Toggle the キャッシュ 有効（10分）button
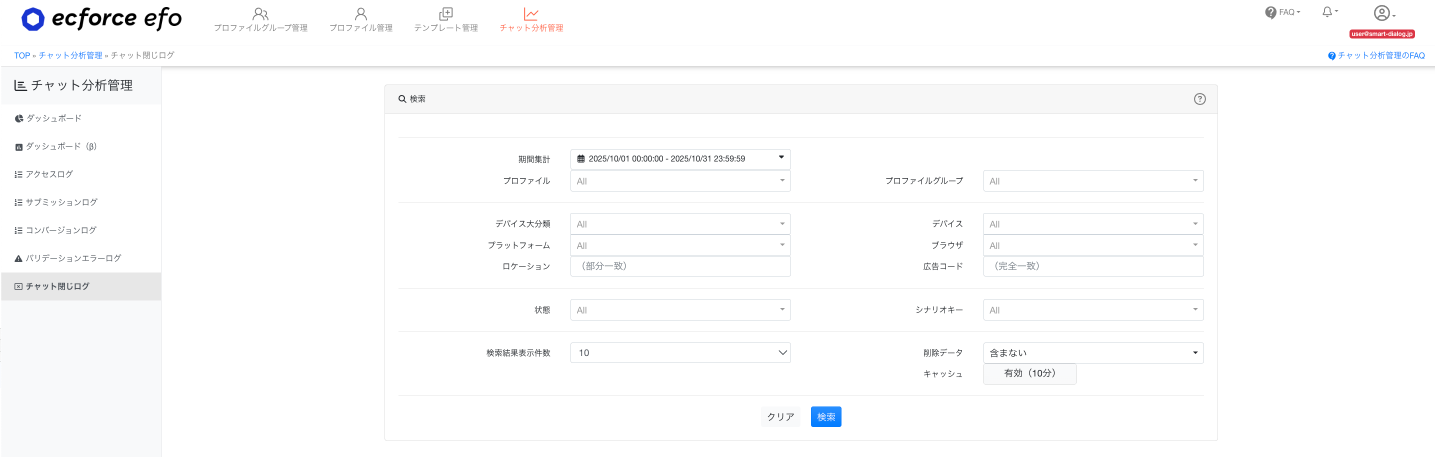This screenshot has height=457, width=1435. tap(1029, 373)
